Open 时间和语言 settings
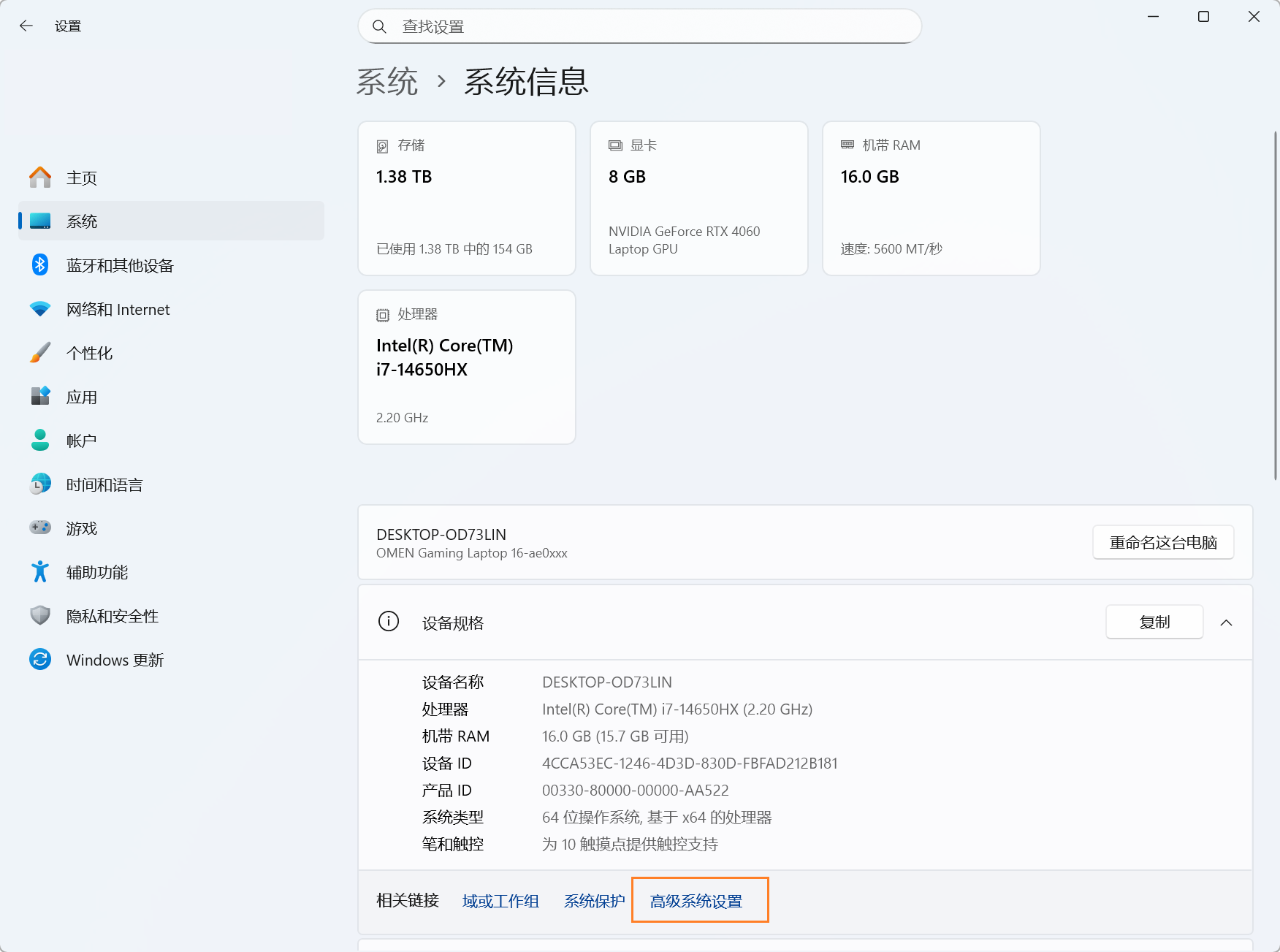Image resolution: width=1280 pixels, height=952 pixels. coord(104,484)
